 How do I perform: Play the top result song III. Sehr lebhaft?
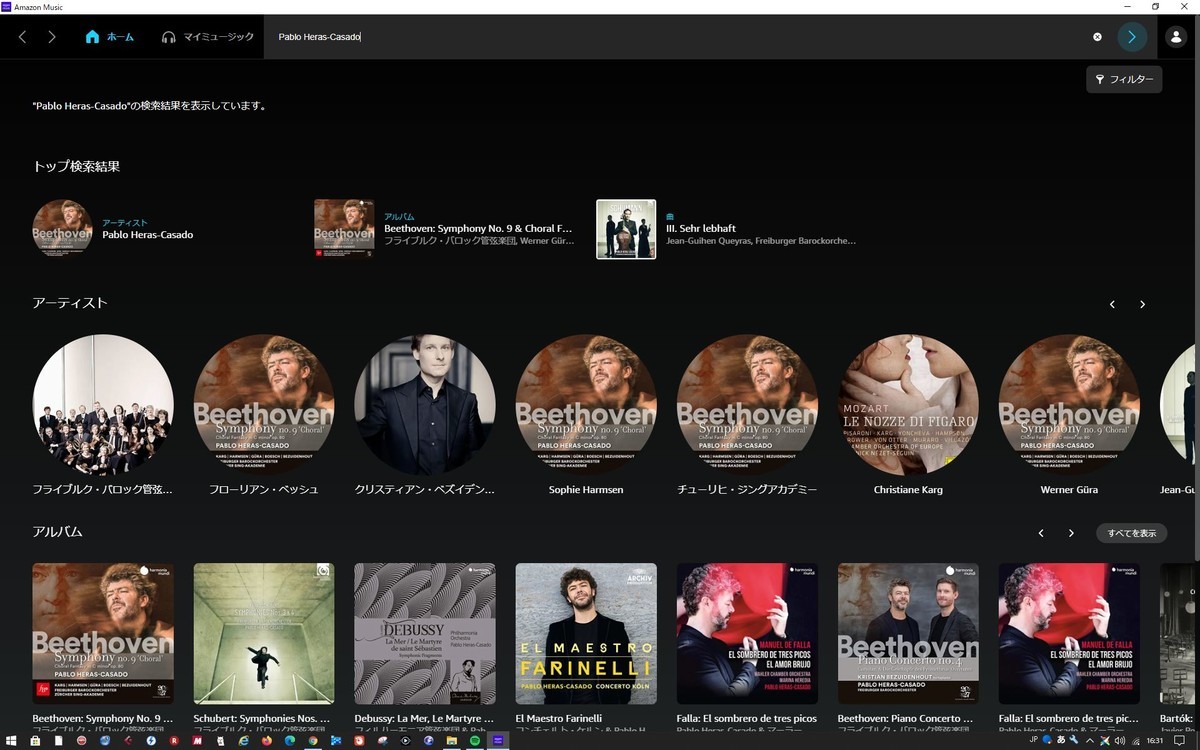coord(701,228)
